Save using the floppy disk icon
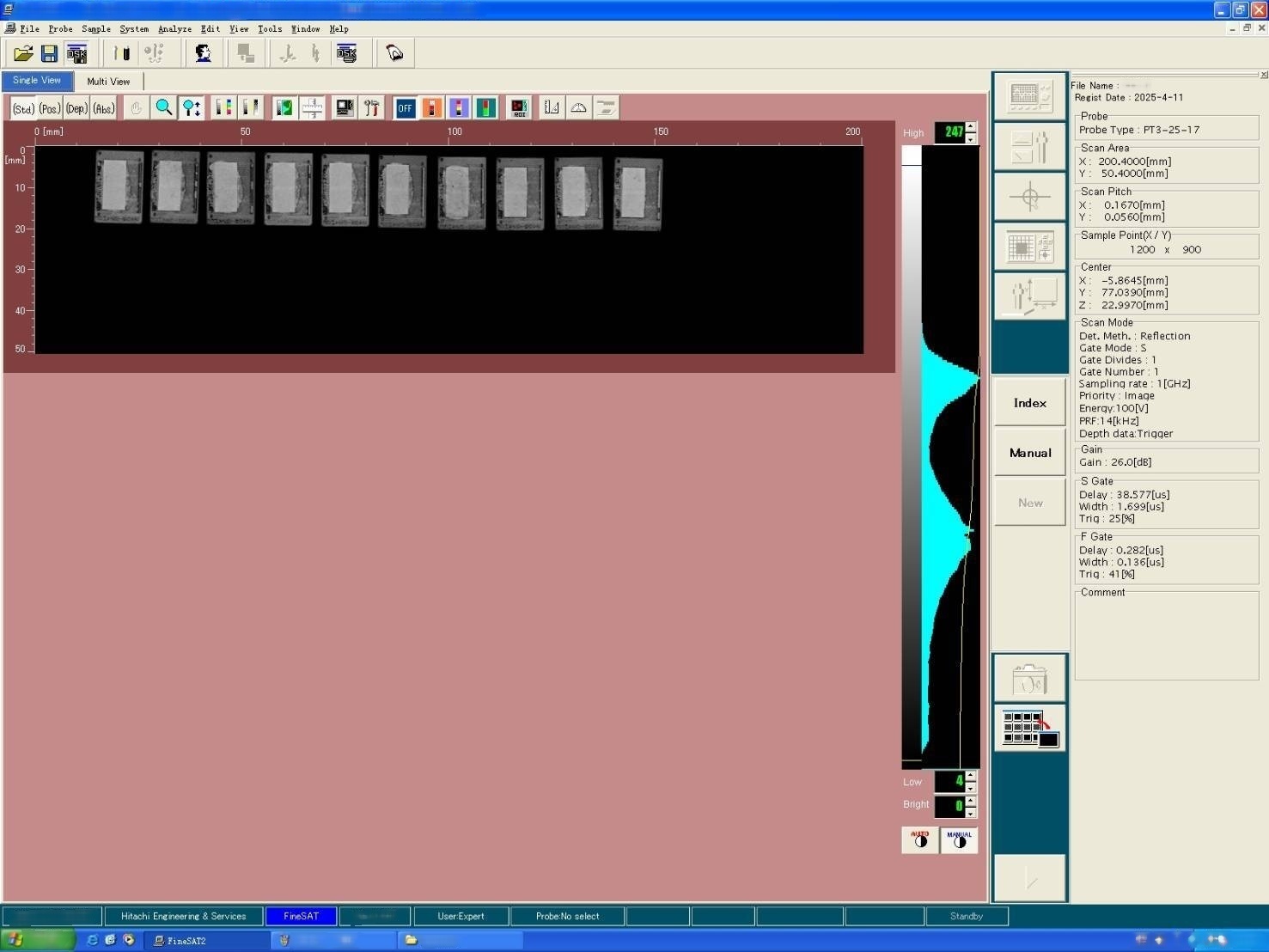The height and width of the screenshot is (952, 1269). click(x=49, y=53)
